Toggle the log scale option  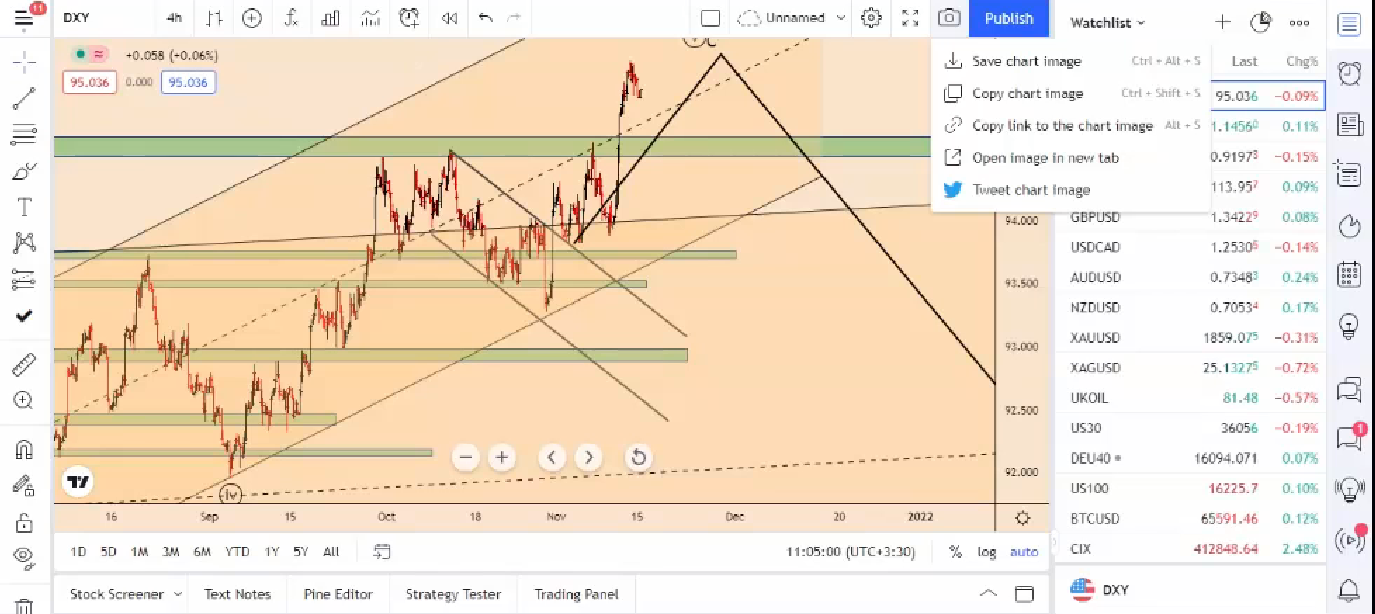click(x=987, y=551)
